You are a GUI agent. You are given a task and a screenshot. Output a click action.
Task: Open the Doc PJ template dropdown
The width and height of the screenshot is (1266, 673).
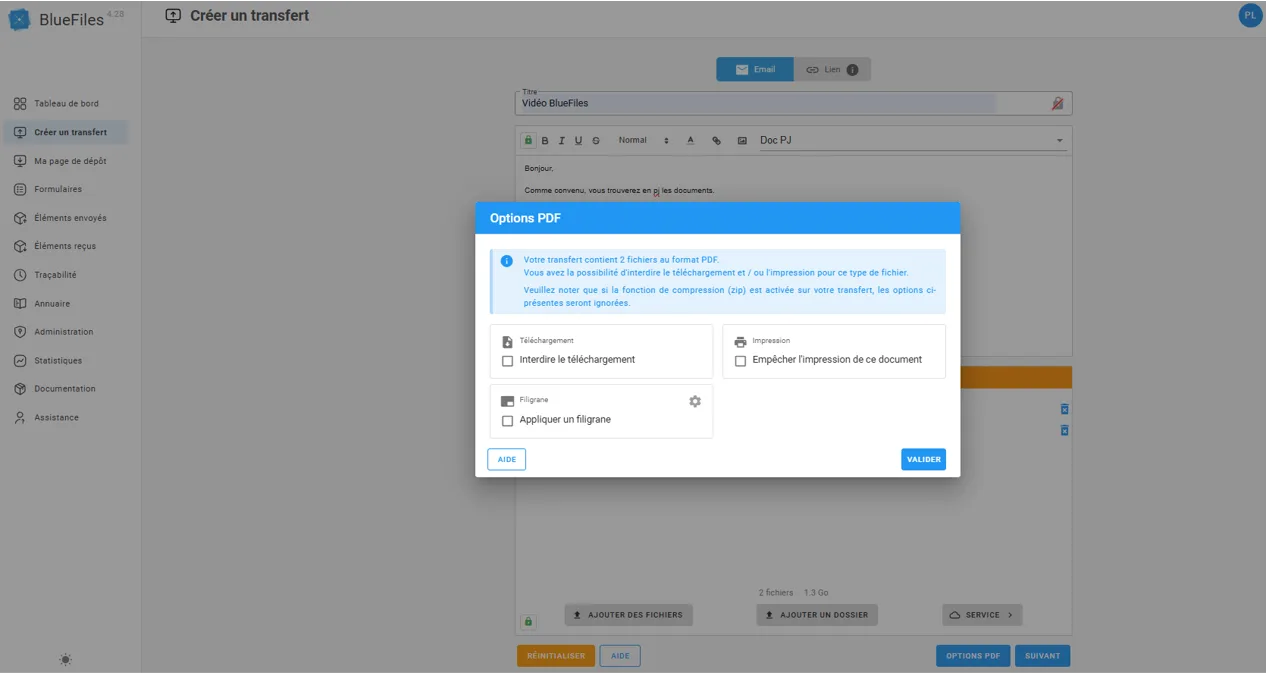coord(912,141)
